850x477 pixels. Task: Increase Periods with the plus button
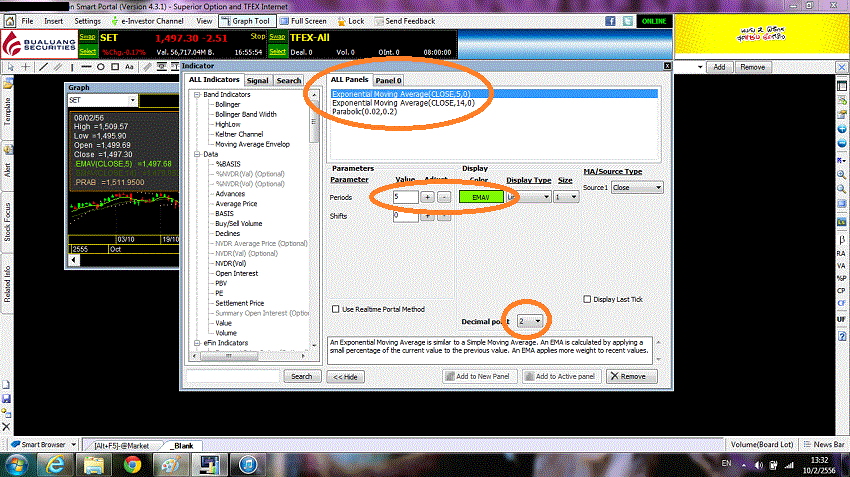[427, 197]
